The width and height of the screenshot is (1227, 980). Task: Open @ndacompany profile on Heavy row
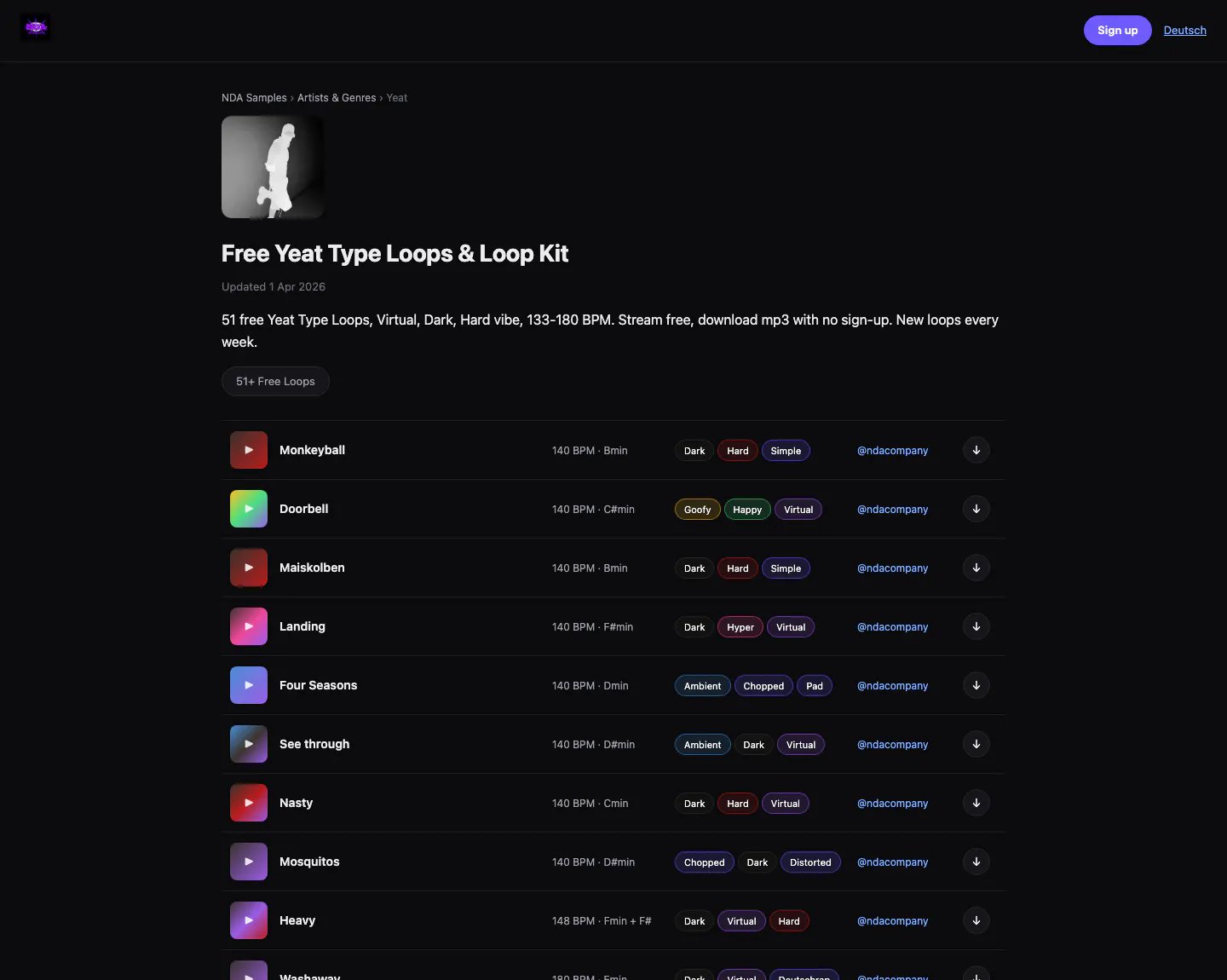click(892, 921)
